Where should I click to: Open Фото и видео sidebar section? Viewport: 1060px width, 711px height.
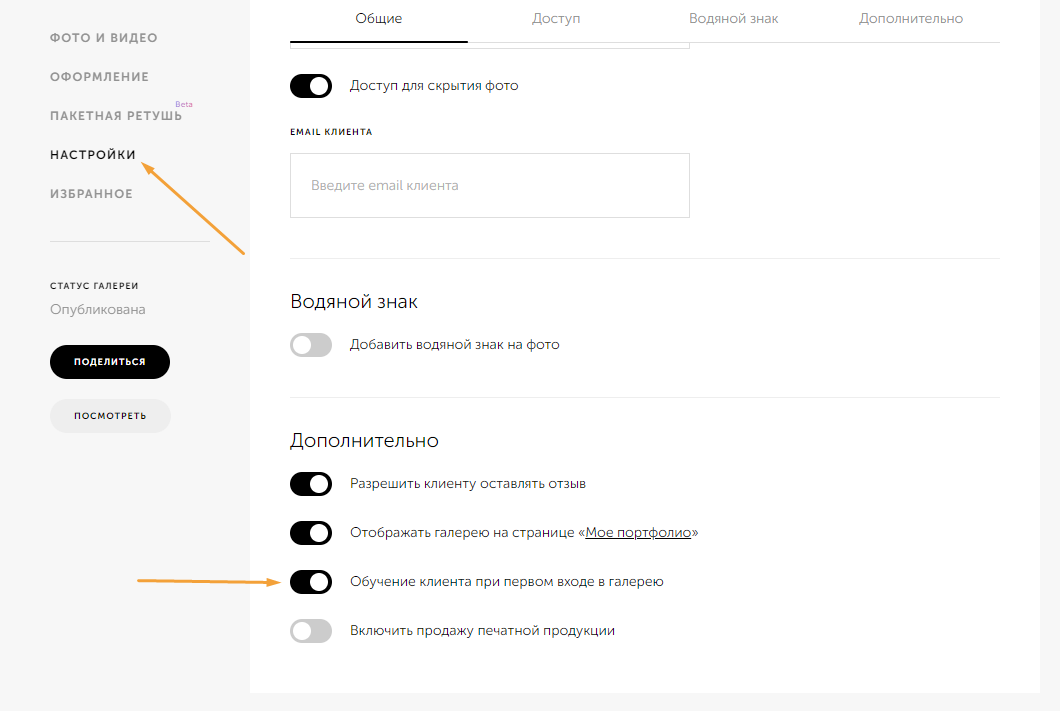click(x=104, y=38)
